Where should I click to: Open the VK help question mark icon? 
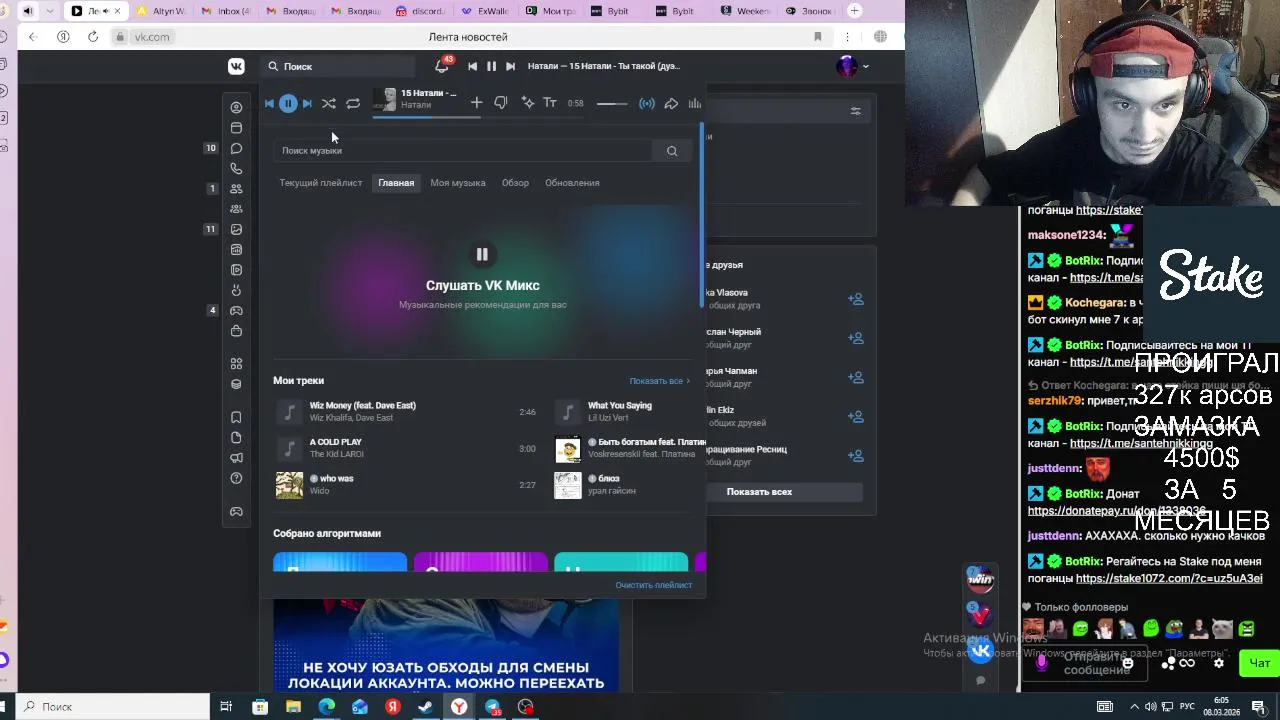pos(236,478)
